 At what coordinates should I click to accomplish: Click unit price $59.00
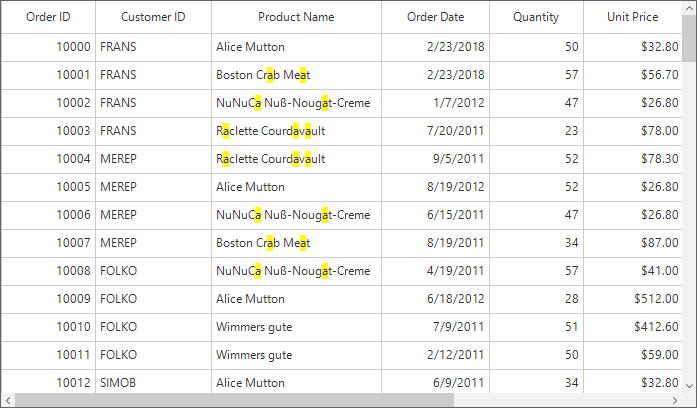(x=660, y=355)
